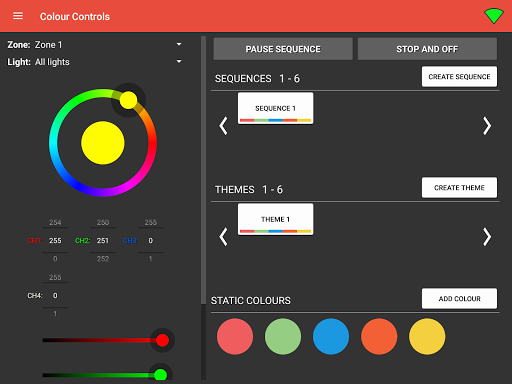Click the Add Colour button
This screenshot has width=512, height=384.
[459, 299]
